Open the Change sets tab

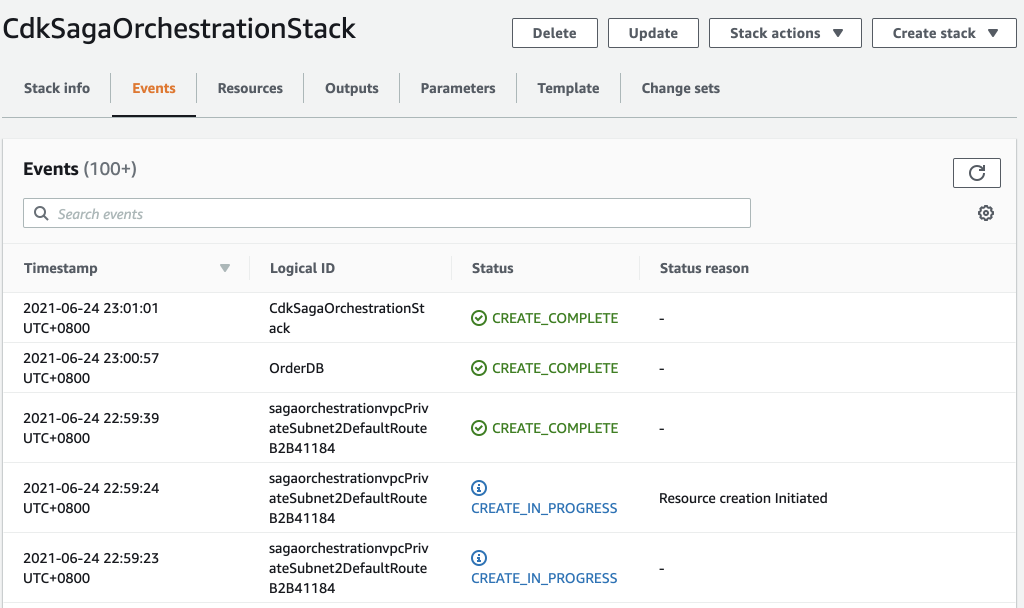(680, 88)
